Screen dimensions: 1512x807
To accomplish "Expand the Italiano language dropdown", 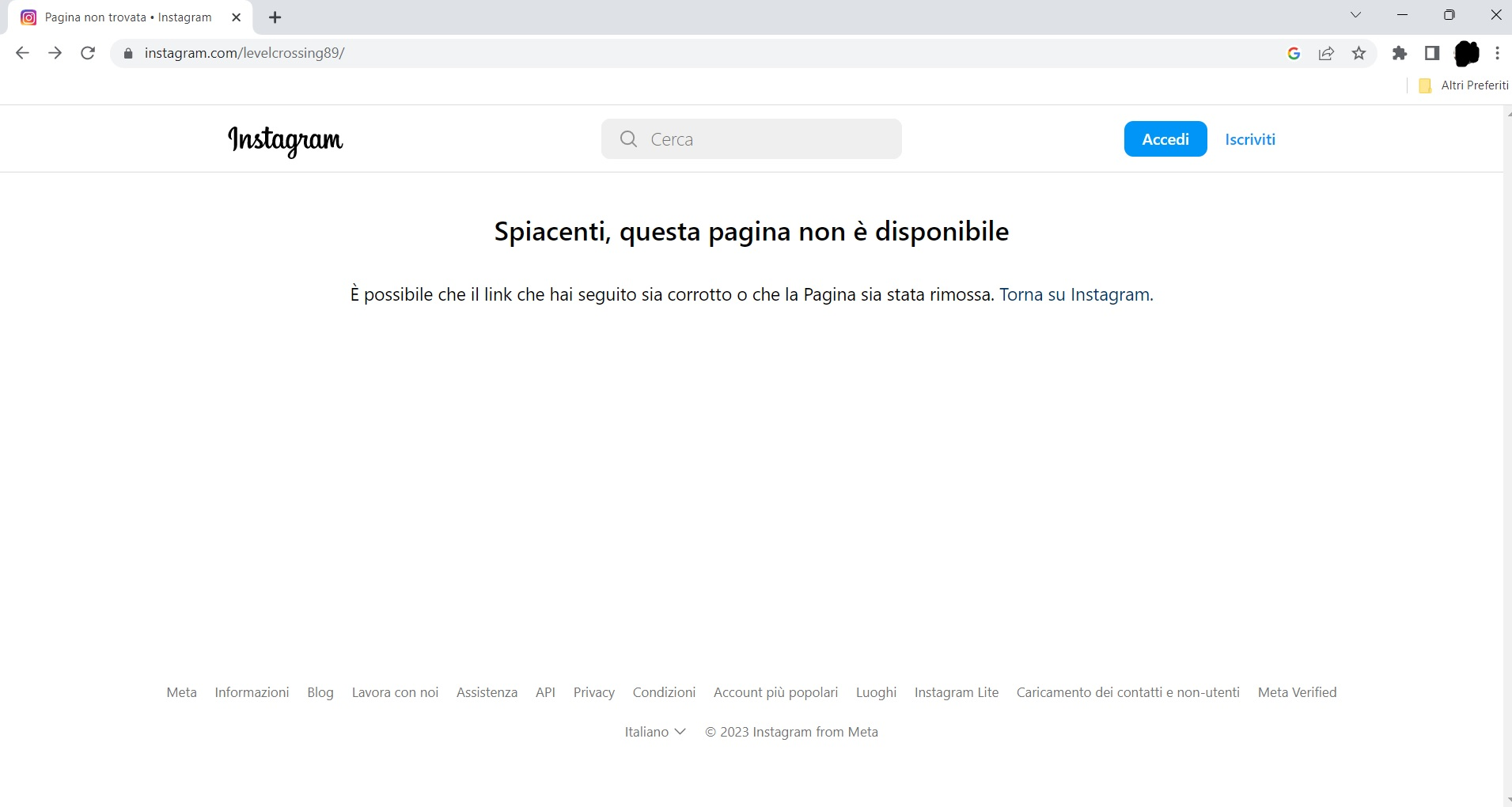I will (x=654, y=732).
